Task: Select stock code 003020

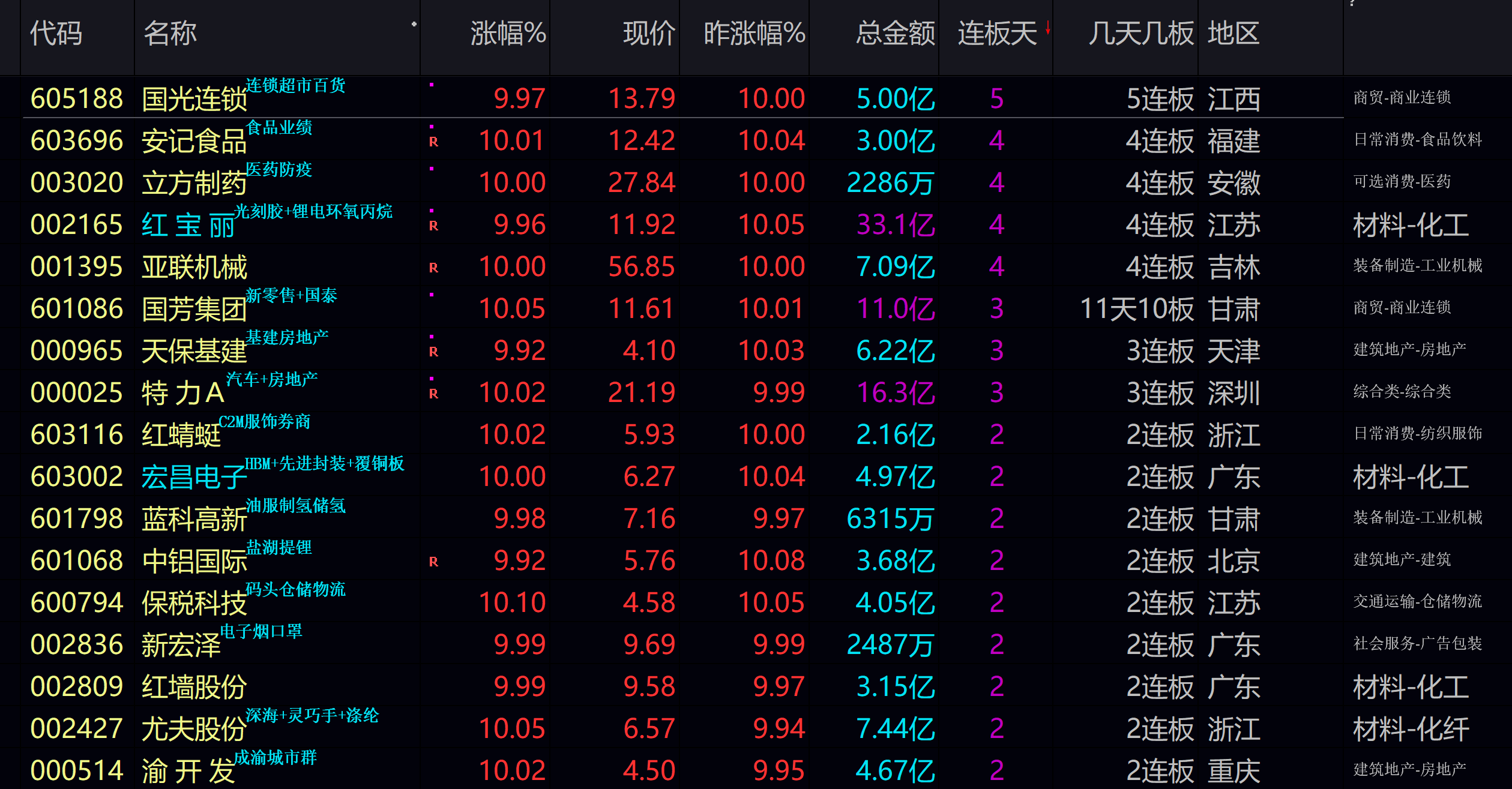Action: 77,182
